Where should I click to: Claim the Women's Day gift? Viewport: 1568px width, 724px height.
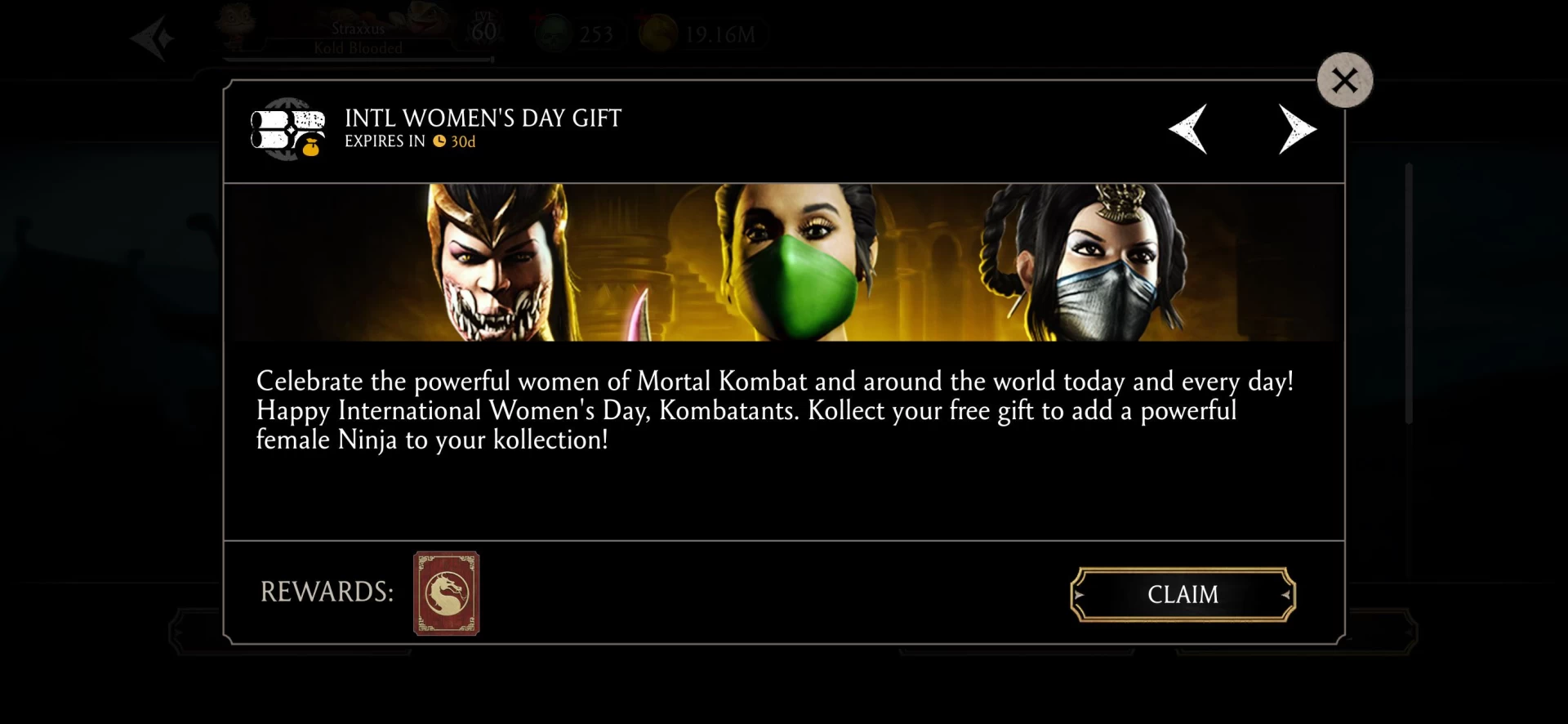coord(1183,594)
